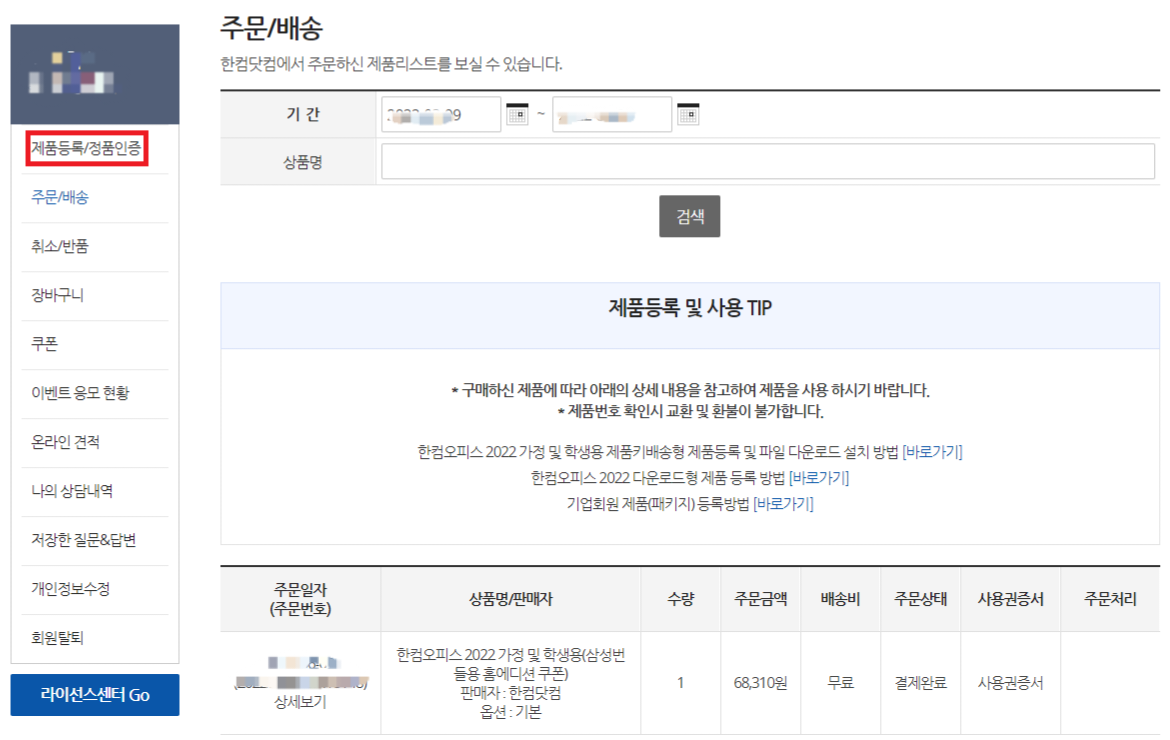
Task: Focus the 상품명 search text field
Action: click(768, 161)
